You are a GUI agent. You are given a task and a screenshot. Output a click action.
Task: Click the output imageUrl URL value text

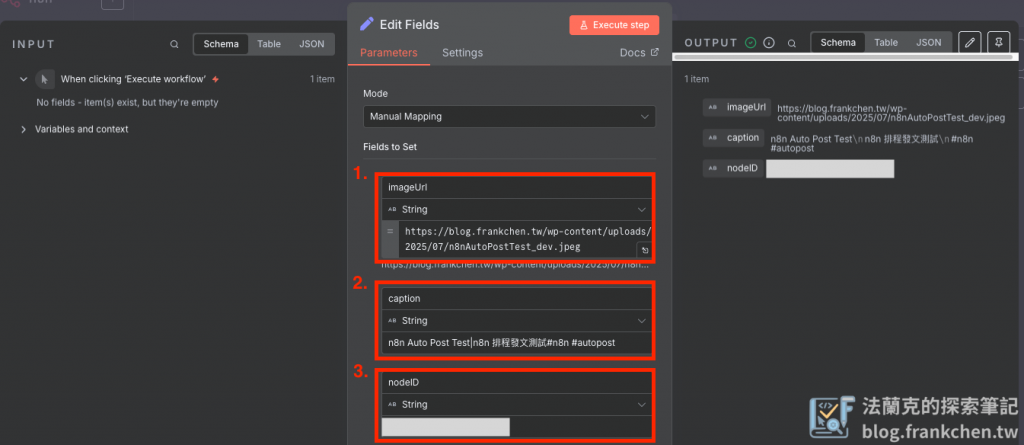click(891, 113)
